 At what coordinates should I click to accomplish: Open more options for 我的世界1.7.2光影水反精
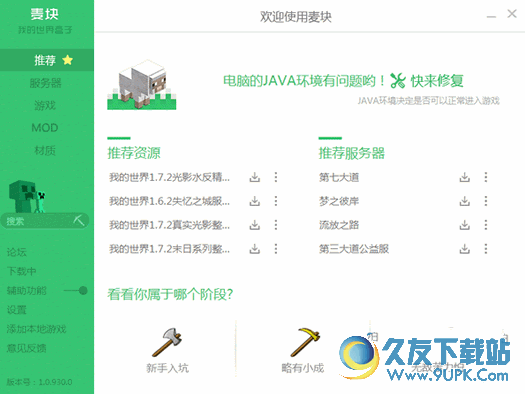coord(276,177)
